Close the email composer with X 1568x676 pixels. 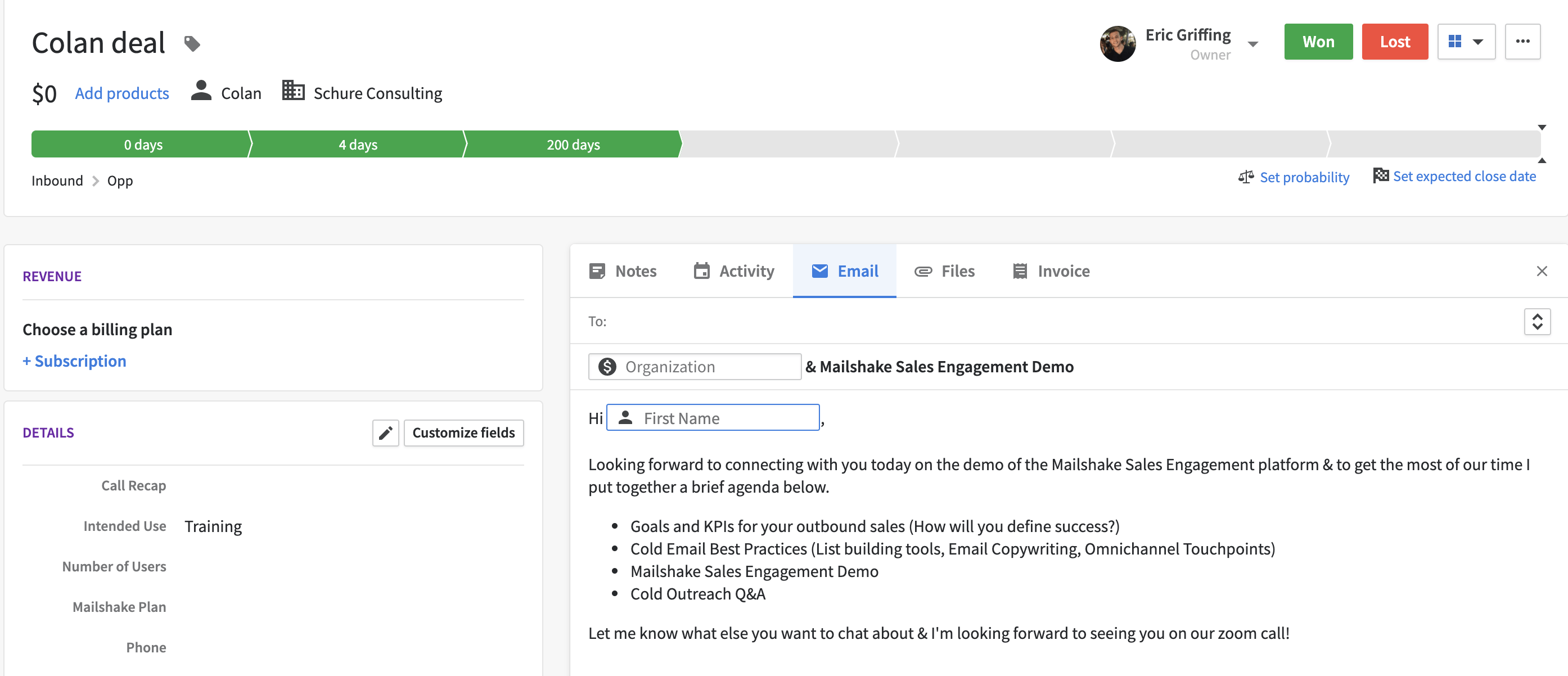(1541, 271)
